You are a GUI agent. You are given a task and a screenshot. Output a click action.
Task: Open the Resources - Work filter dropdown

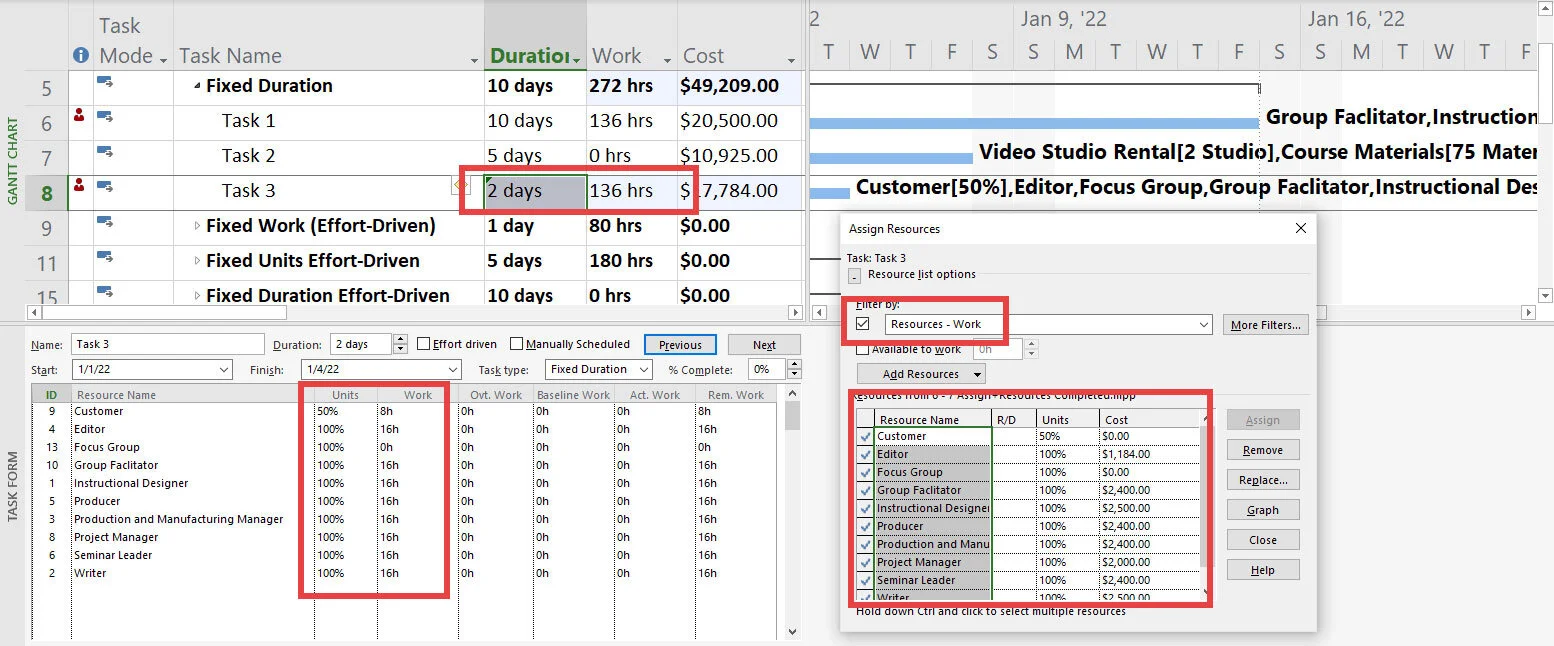click(1203, 324)
